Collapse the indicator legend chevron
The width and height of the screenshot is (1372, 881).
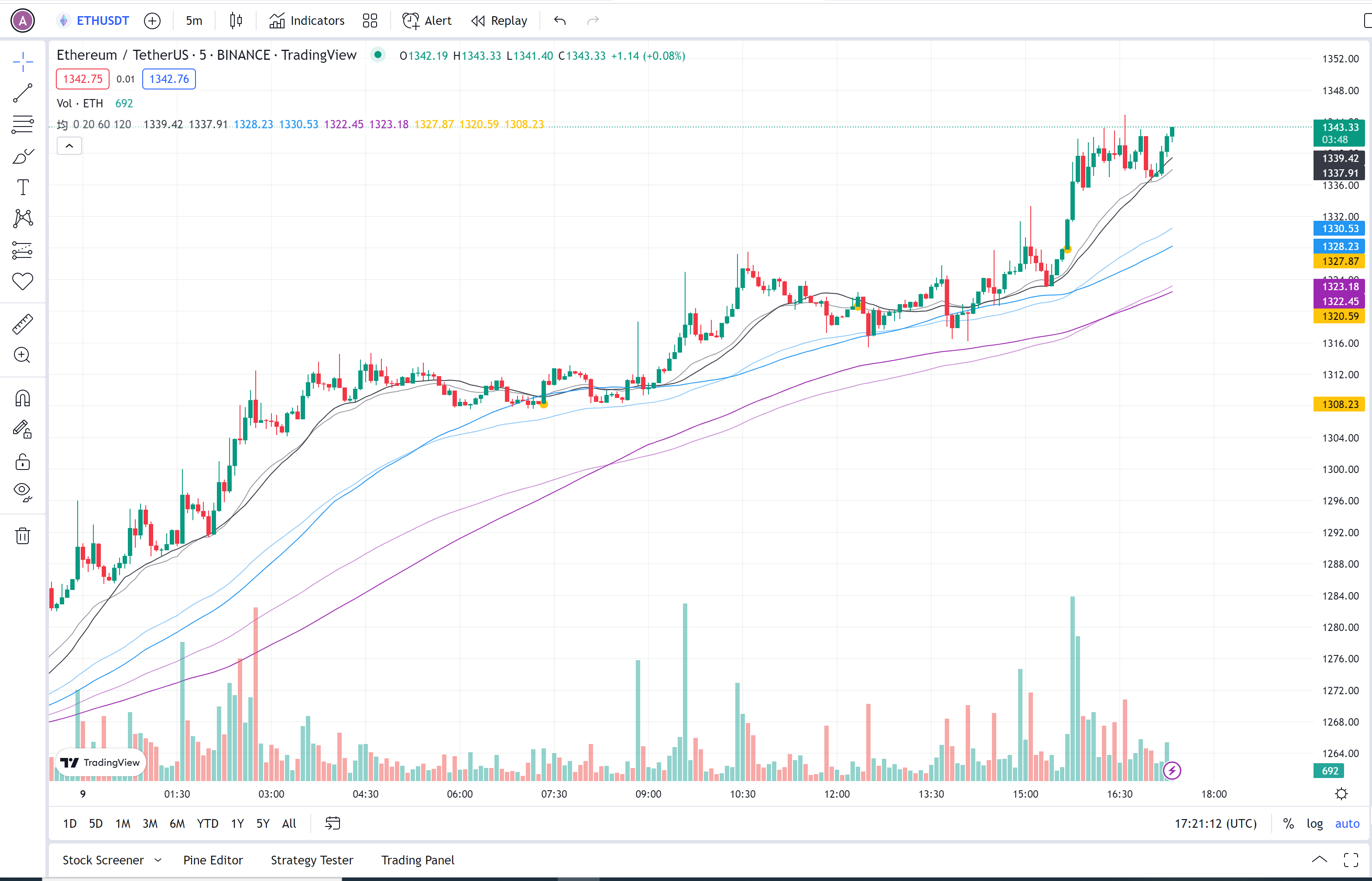click(69, 146)
